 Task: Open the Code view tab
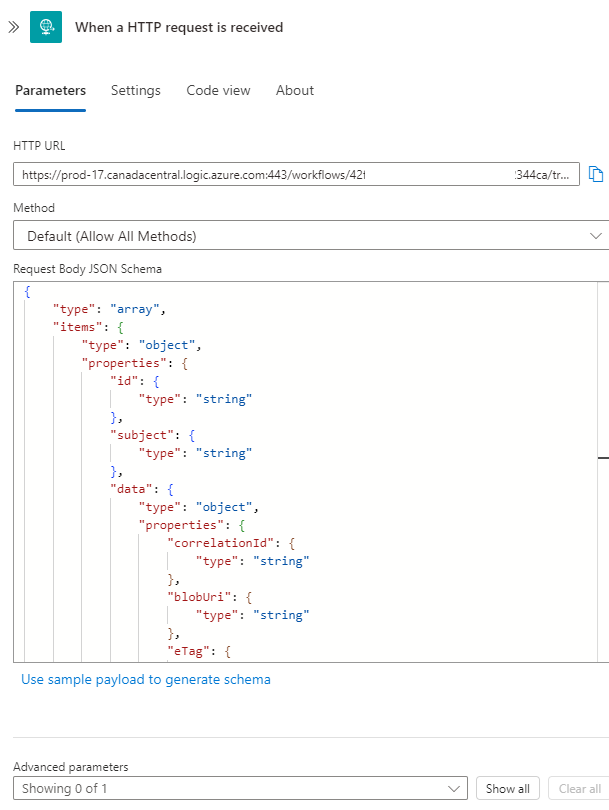point(218,90)
